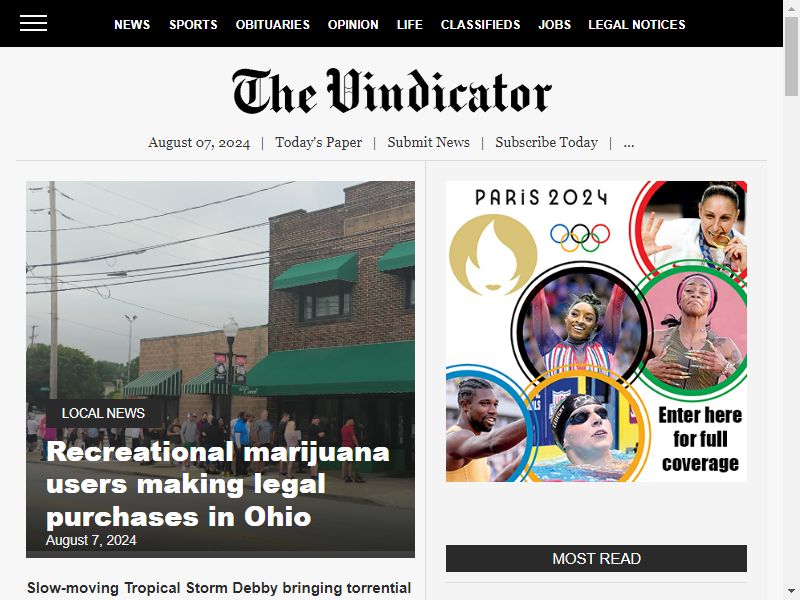Open Legal Notices

click(637, 24)
